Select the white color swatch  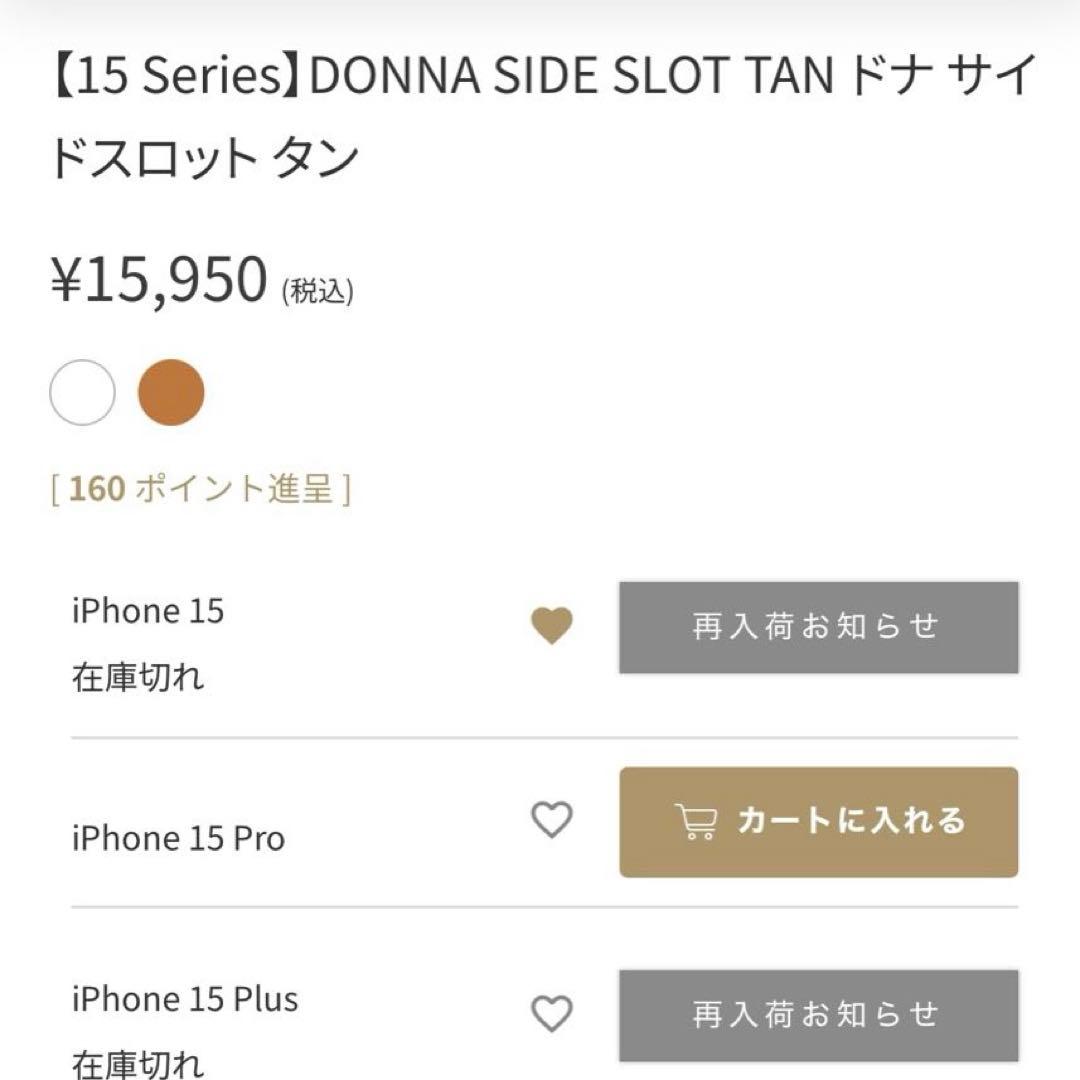81,393
